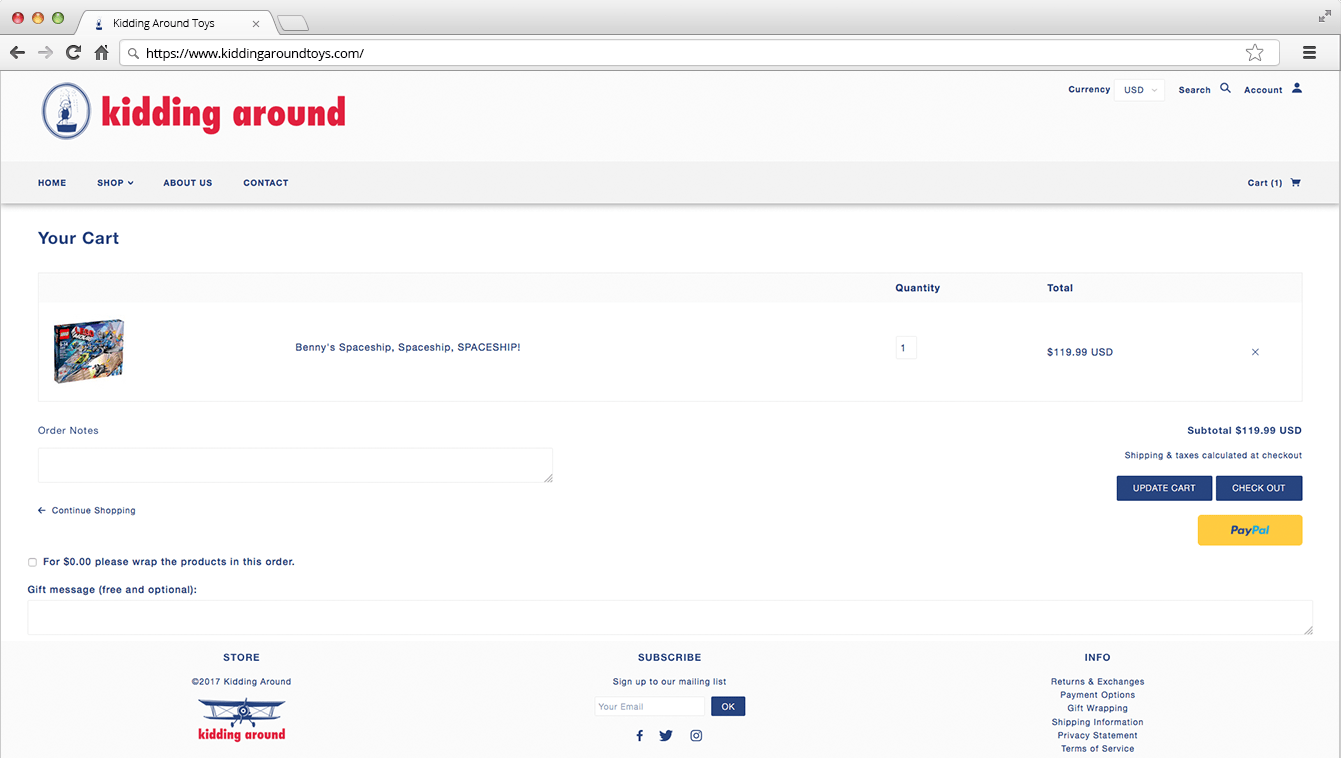
Task: Click the Order Notes text area
Action: pyautogui.click(x=295, y=465)
